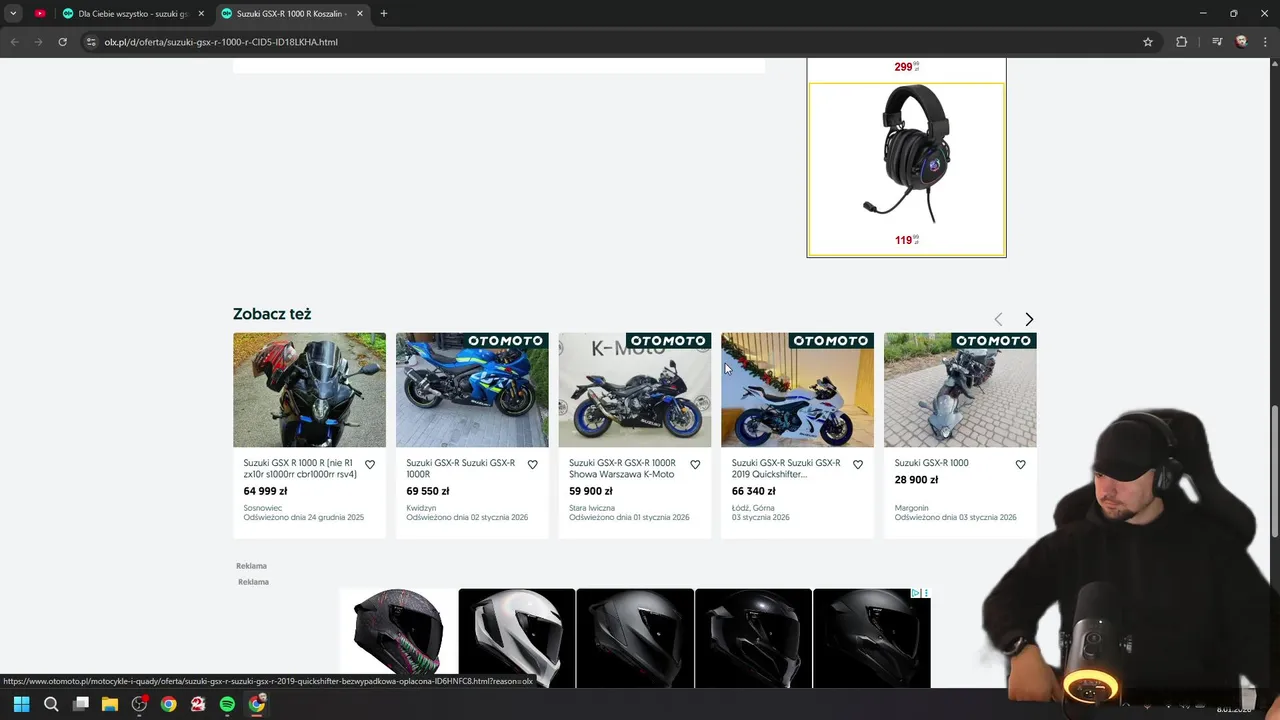1280x720 pixels.
Task: Open the red-helmet Suzuki GSX R photo
Action: (309, 390)
